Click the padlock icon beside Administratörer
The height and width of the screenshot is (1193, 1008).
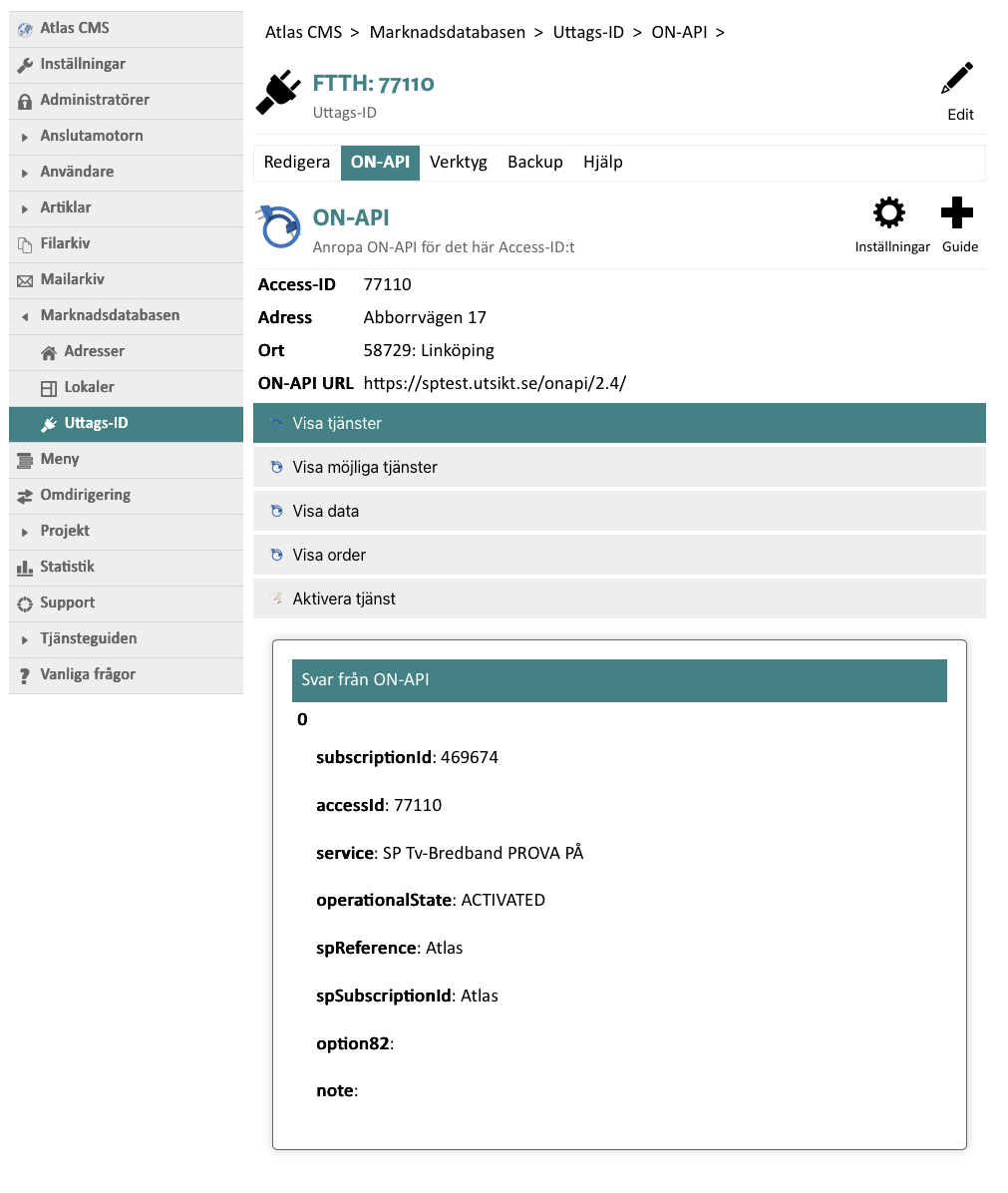(25, 101)
